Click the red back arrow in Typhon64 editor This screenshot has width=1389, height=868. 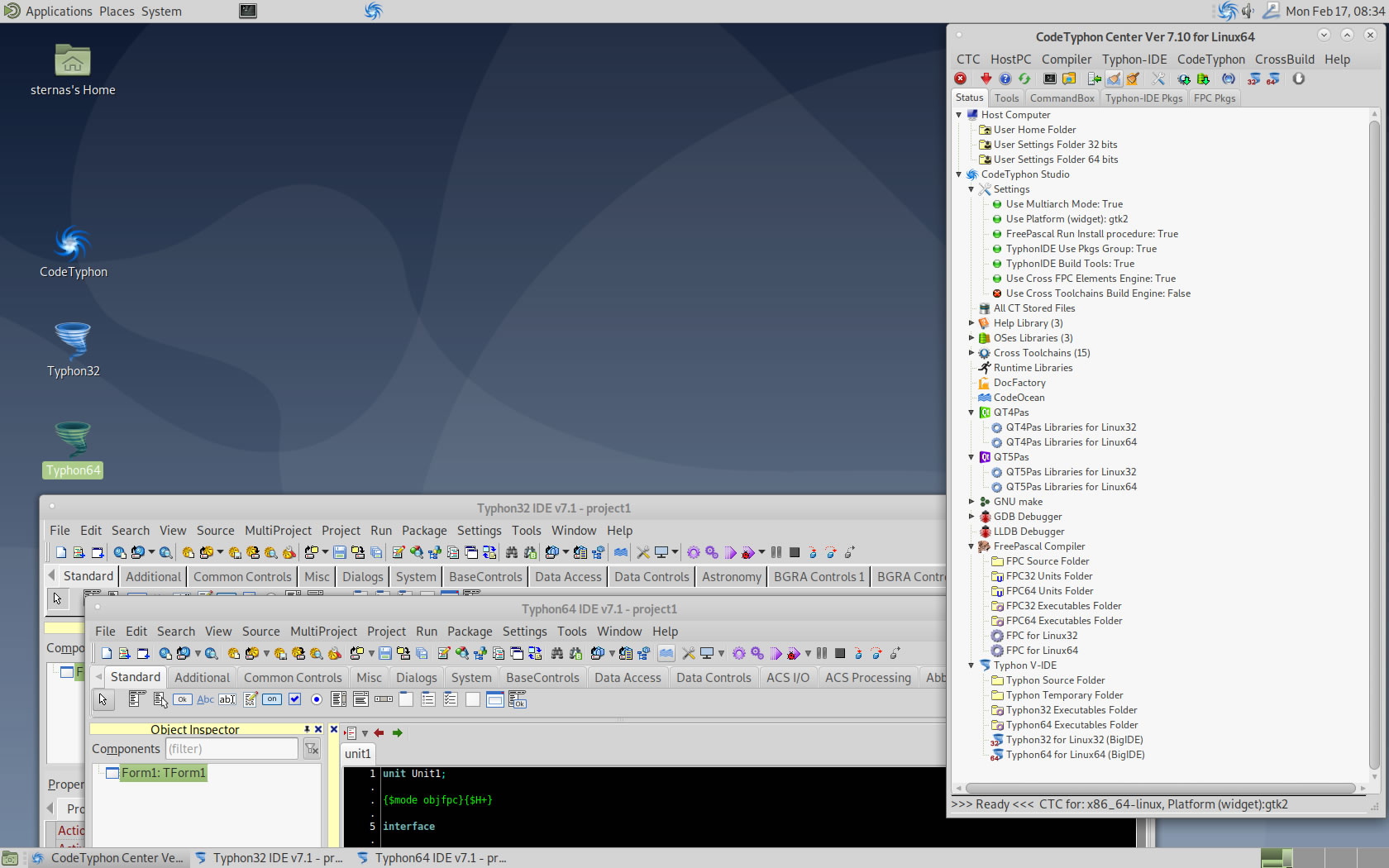coord(379,732)
